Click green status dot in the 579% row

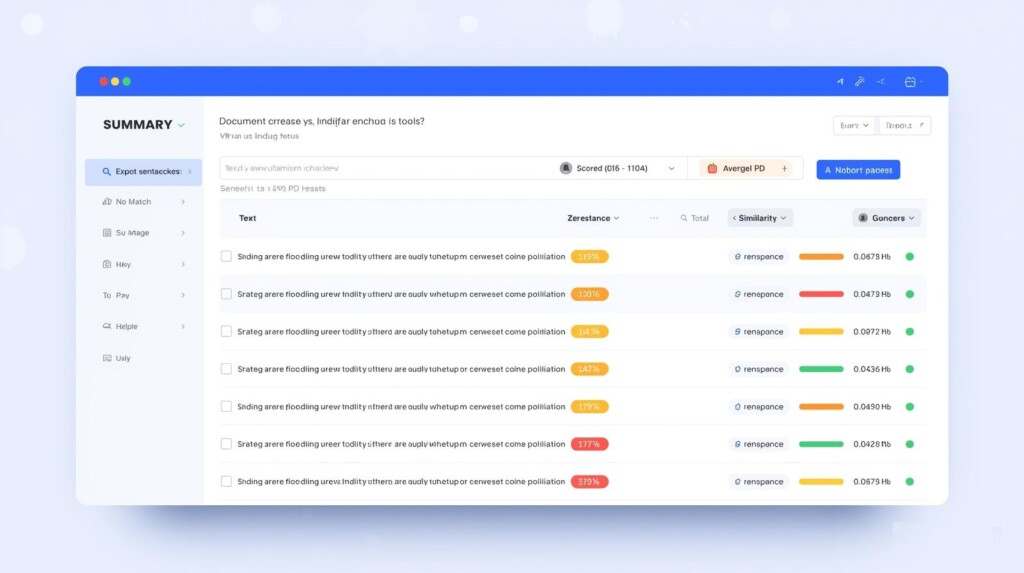(909, 482)
